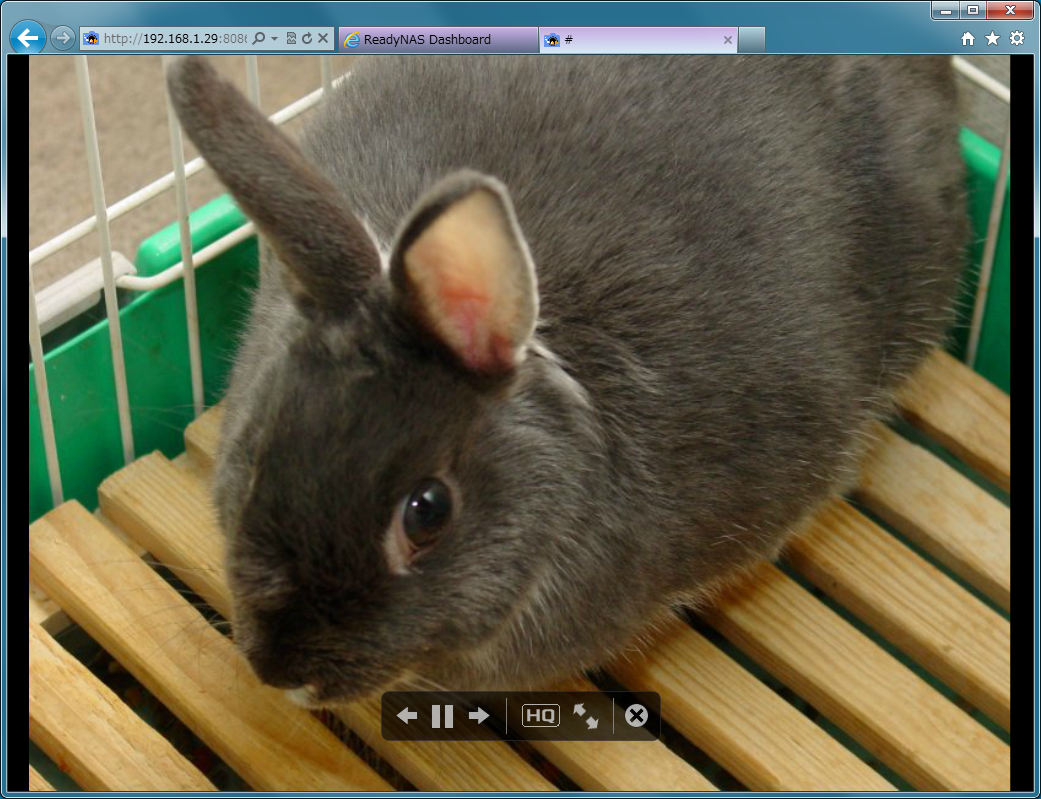Screen dimensions: 1041x799
Task: Click the browser Forward button
Action: pyautogui.click(x=62, y=39)
